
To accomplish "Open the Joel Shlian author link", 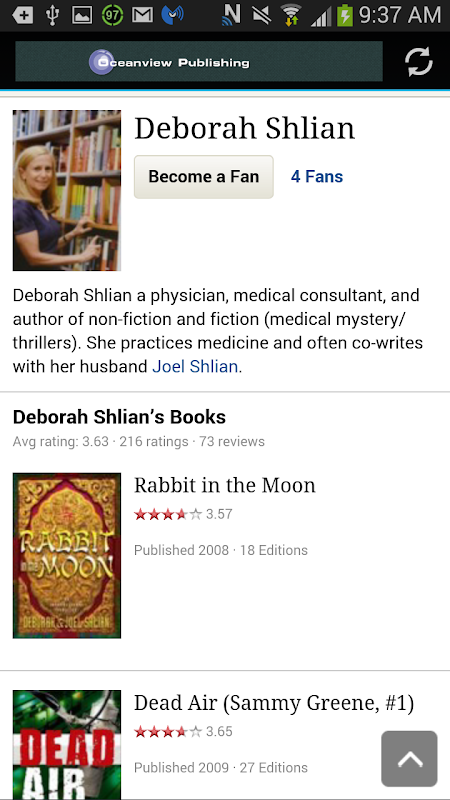I will (x=195, y=366).
